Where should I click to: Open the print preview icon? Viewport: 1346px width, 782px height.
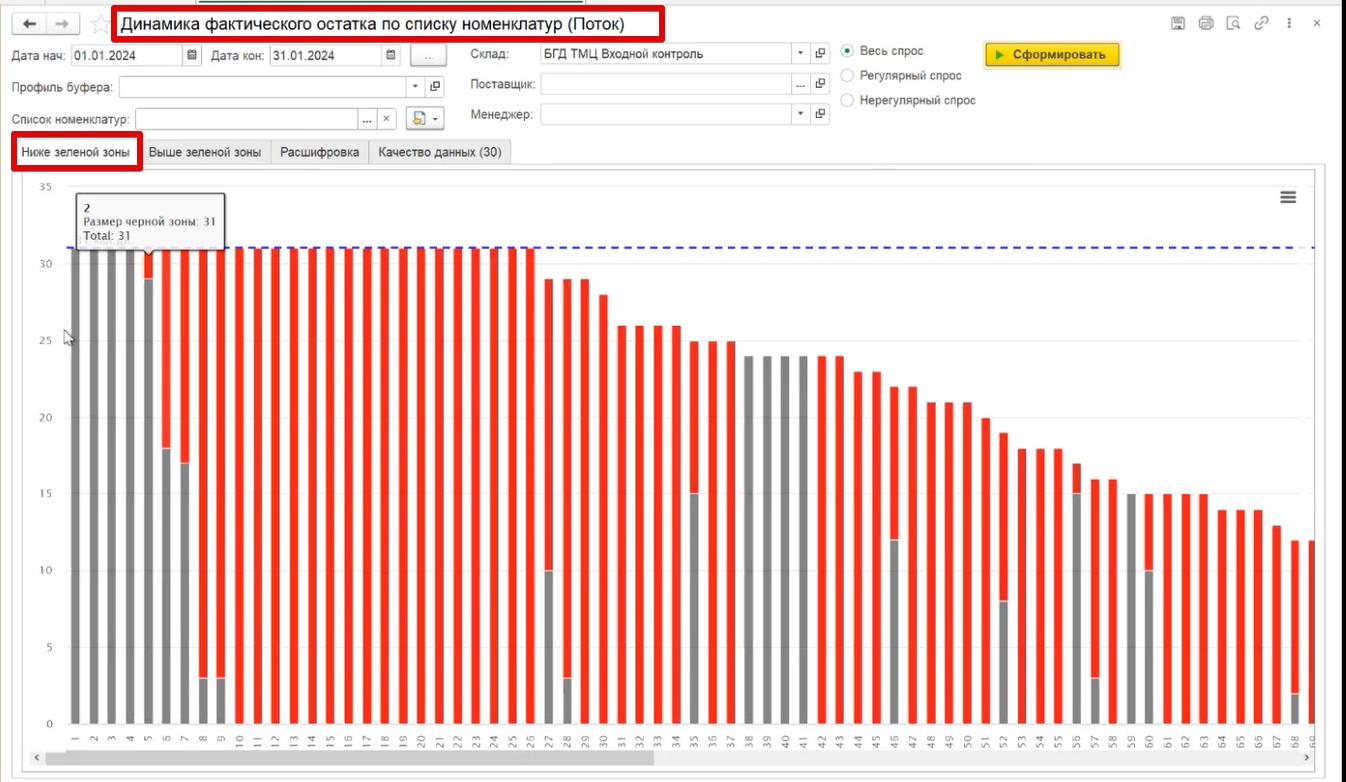click(1233, 23)
